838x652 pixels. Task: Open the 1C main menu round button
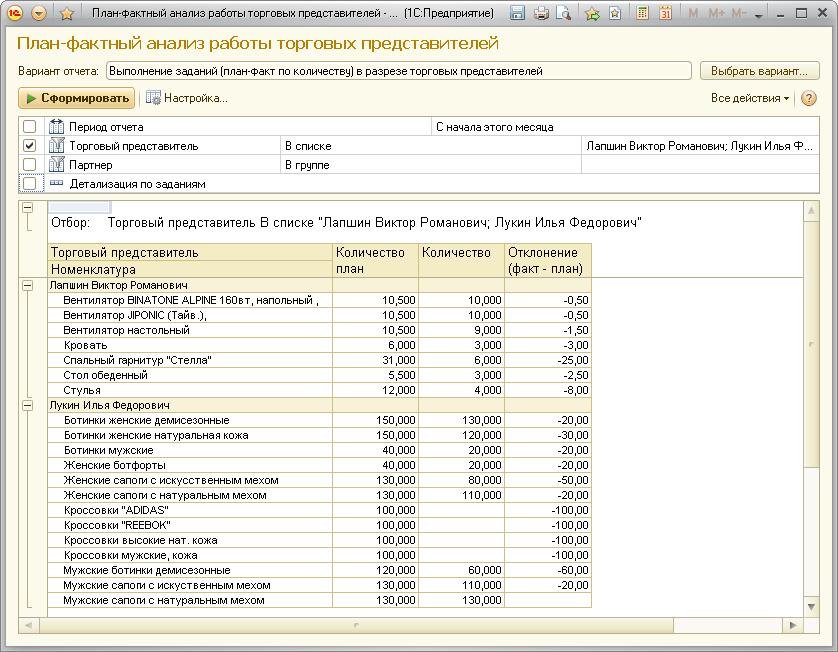39,14
